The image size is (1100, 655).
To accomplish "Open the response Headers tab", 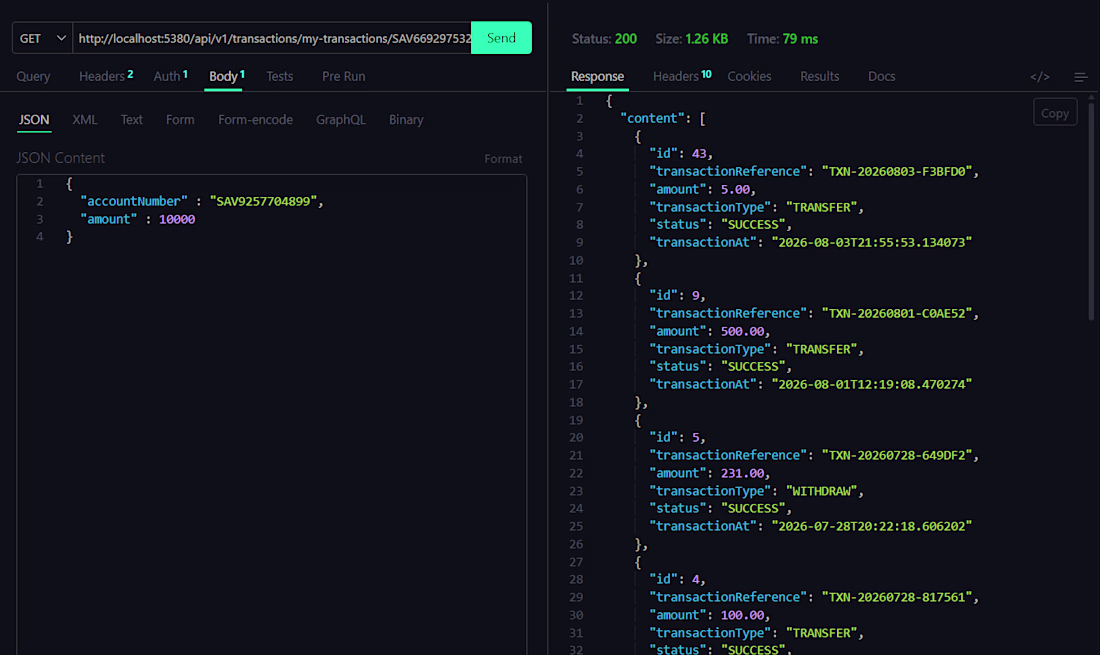I will [682, 76].
